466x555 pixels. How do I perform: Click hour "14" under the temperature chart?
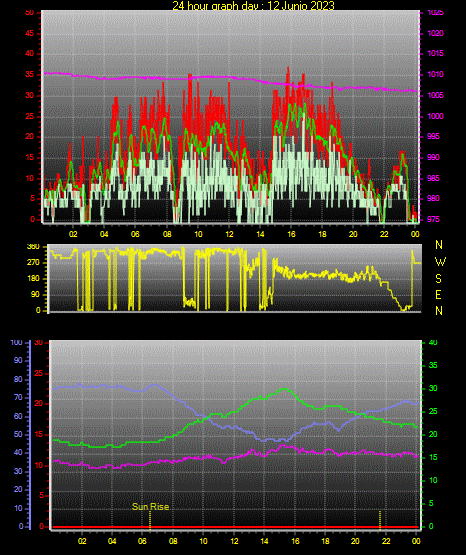point(264,541)
